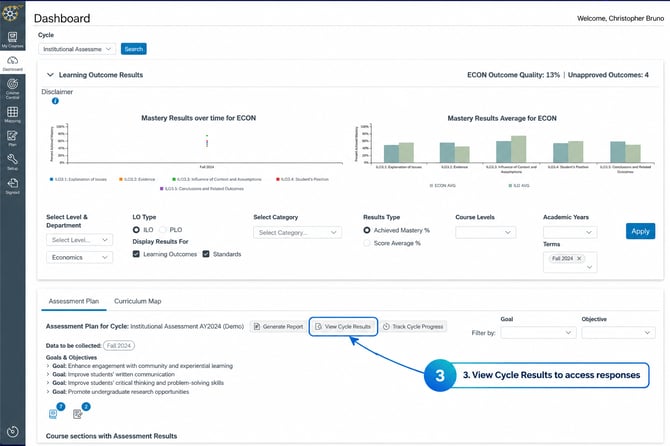This screenshot has width=670, height=446.
Task: Open the Course Levels dropdown
Action: pyautogui.click(x=485, y=232)
